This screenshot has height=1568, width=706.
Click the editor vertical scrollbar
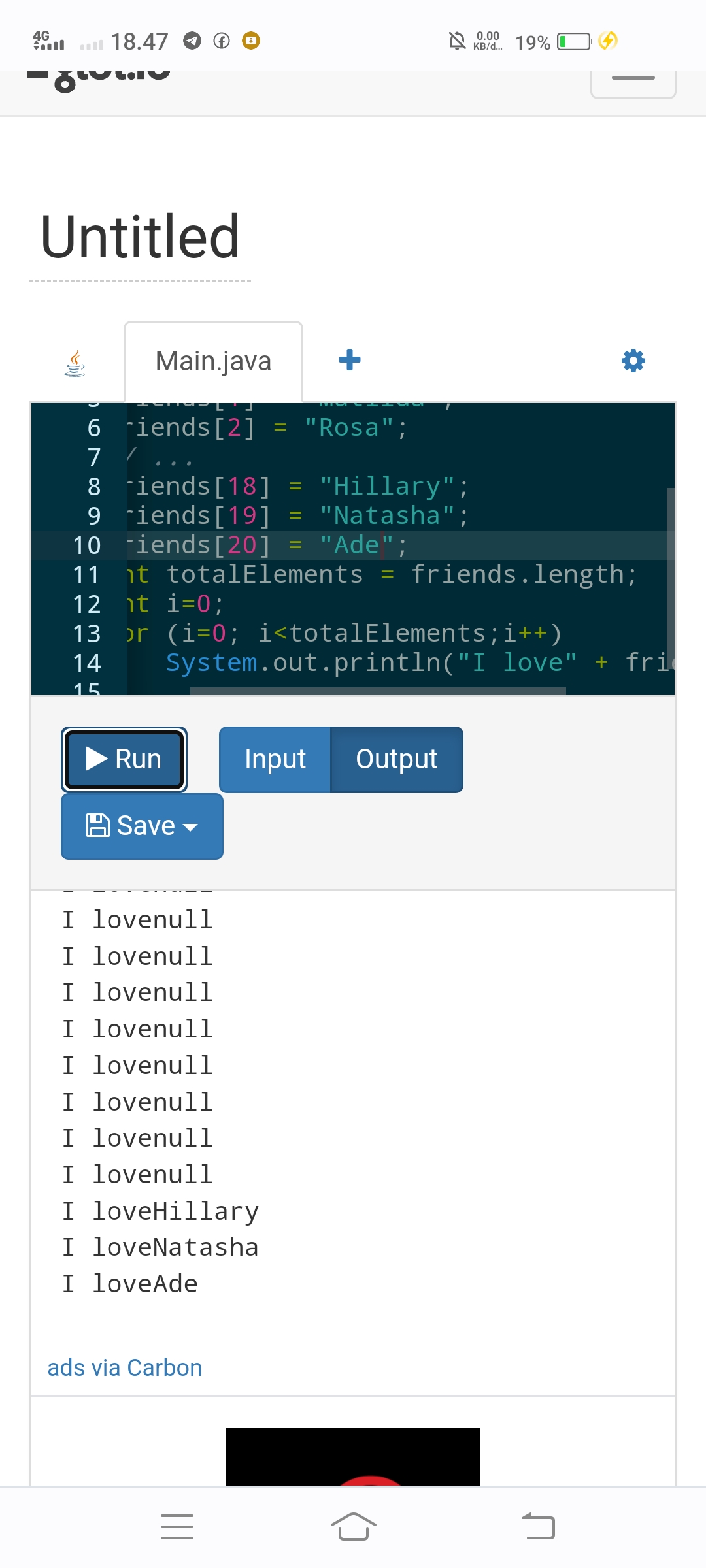(x=670, y=578)
